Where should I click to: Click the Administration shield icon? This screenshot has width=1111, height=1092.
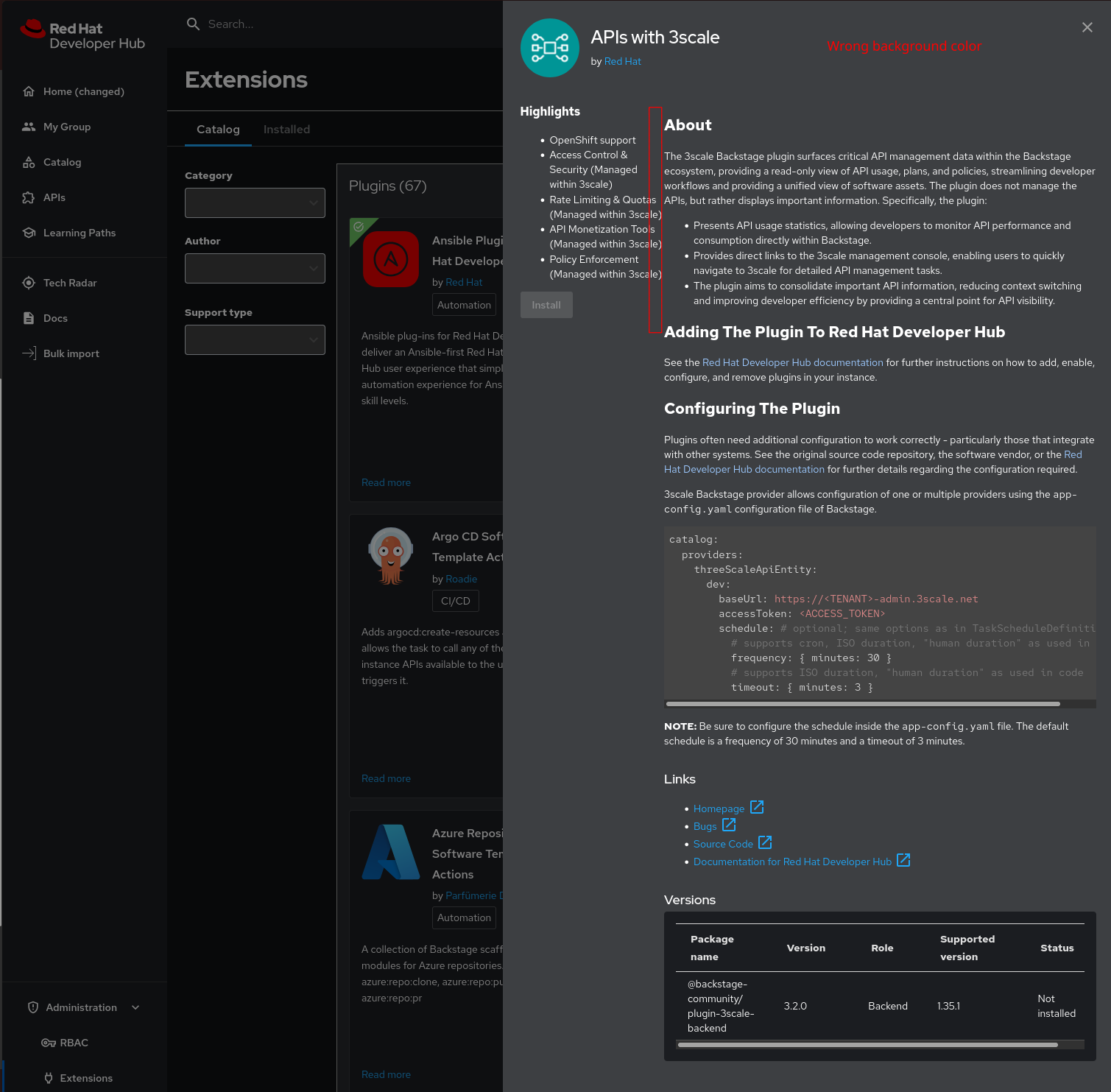pyautogui.click(x=33, y=1007)
